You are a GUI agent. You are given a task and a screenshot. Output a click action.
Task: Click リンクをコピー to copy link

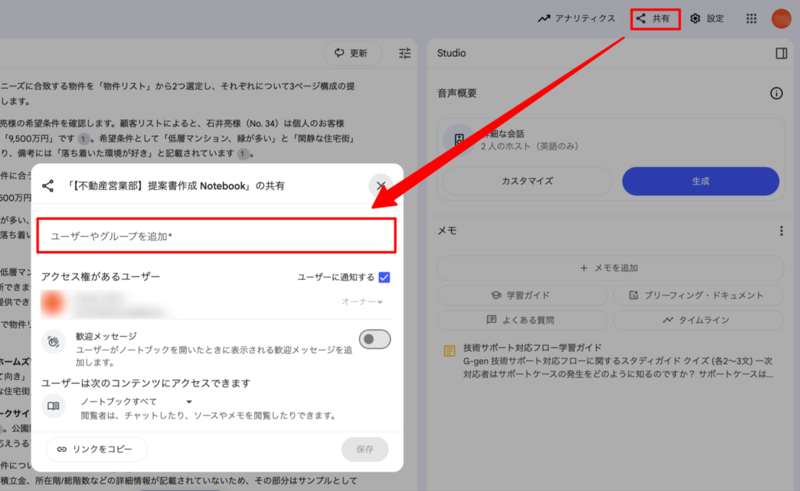tap(96, 449)
